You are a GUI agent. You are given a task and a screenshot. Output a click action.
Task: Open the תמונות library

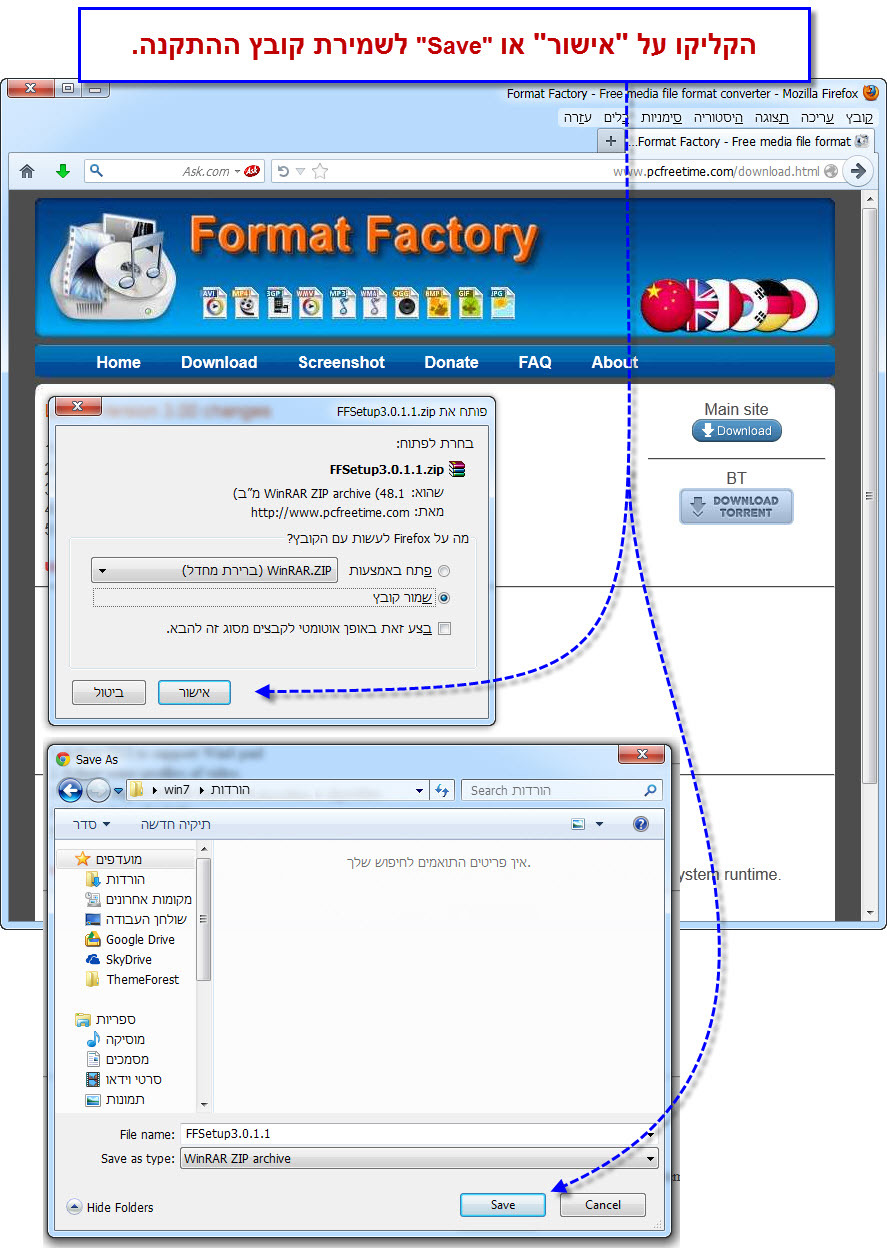point(115,1099)
